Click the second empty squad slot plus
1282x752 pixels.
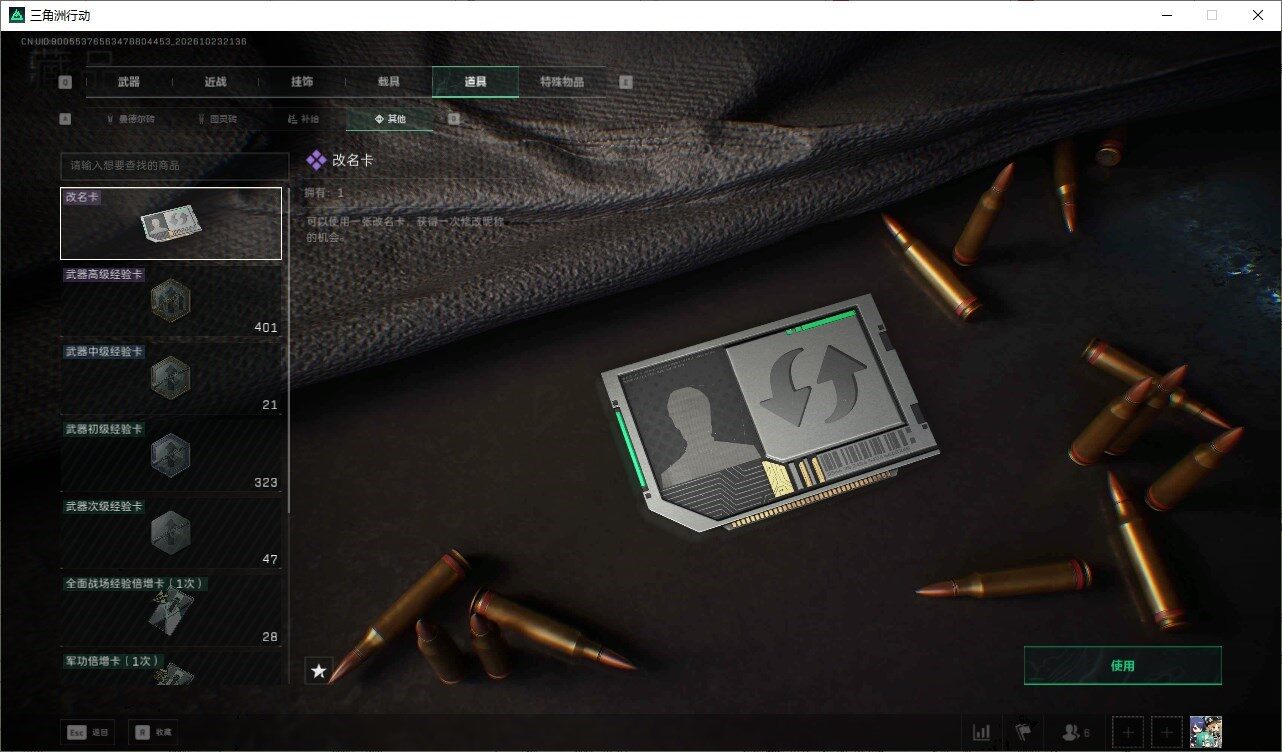[x=1166, y=732]
